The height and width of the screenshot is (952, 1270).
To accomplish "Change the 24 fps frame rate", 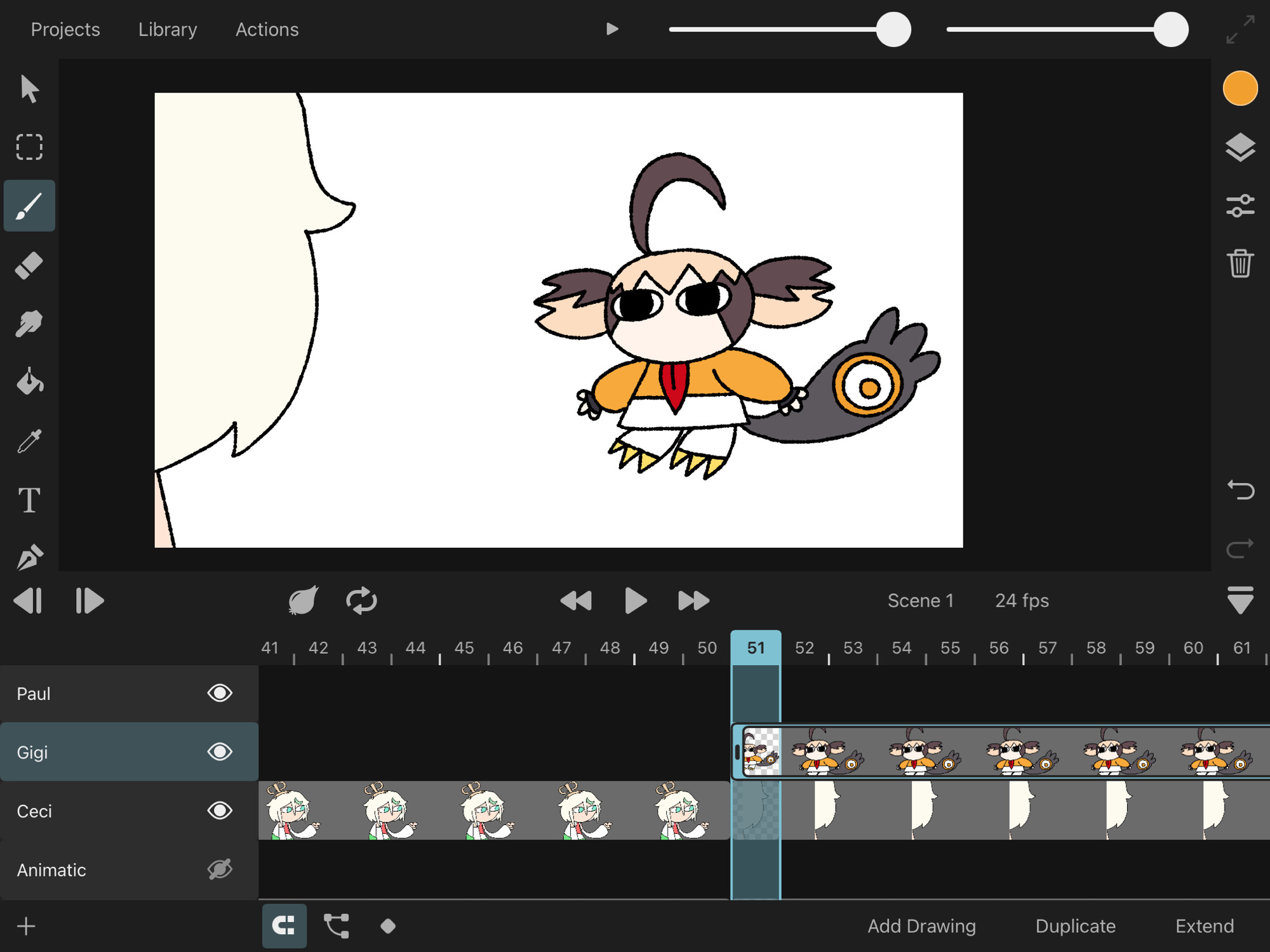I will (x=1022, y=600).
